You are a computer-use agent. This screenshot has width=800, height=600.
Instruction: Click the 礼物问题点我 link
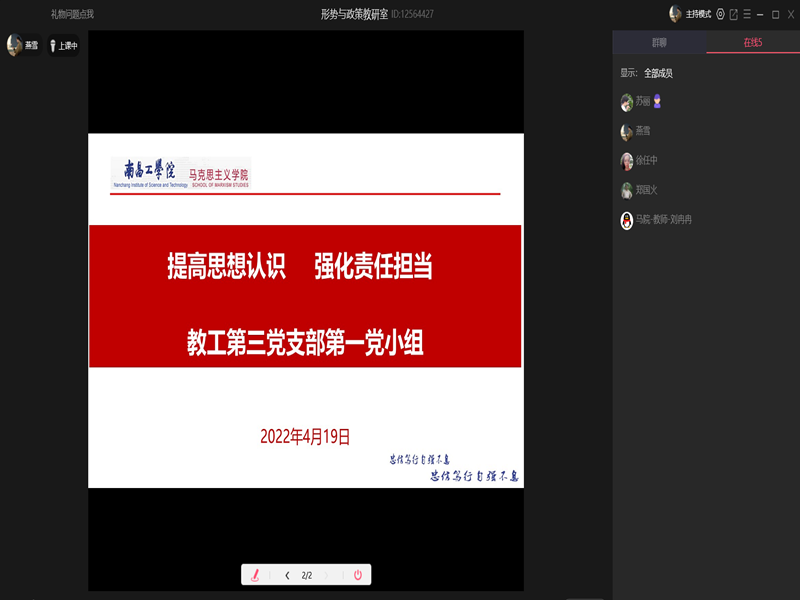(72, 14)
